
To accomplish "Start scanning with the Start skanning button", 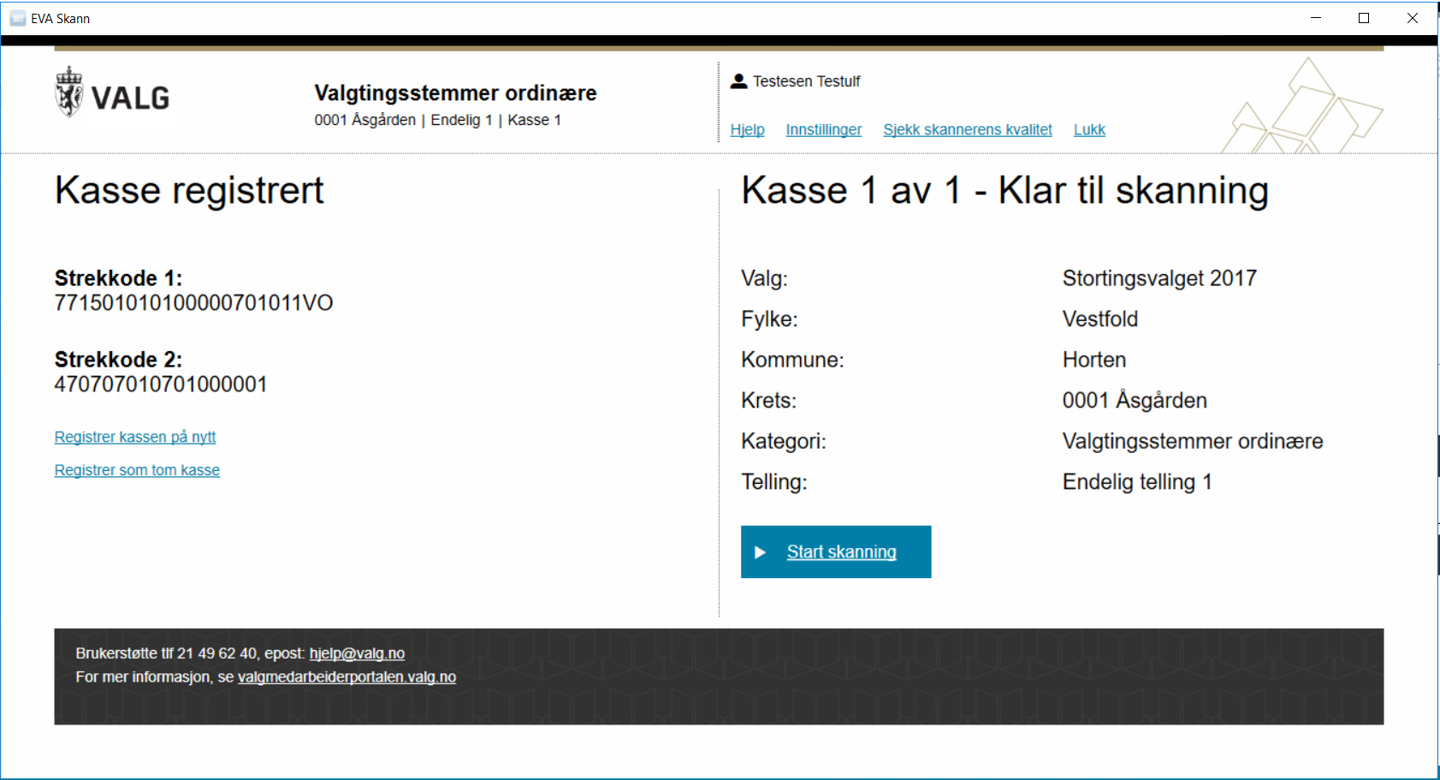I will pos(835,552).
